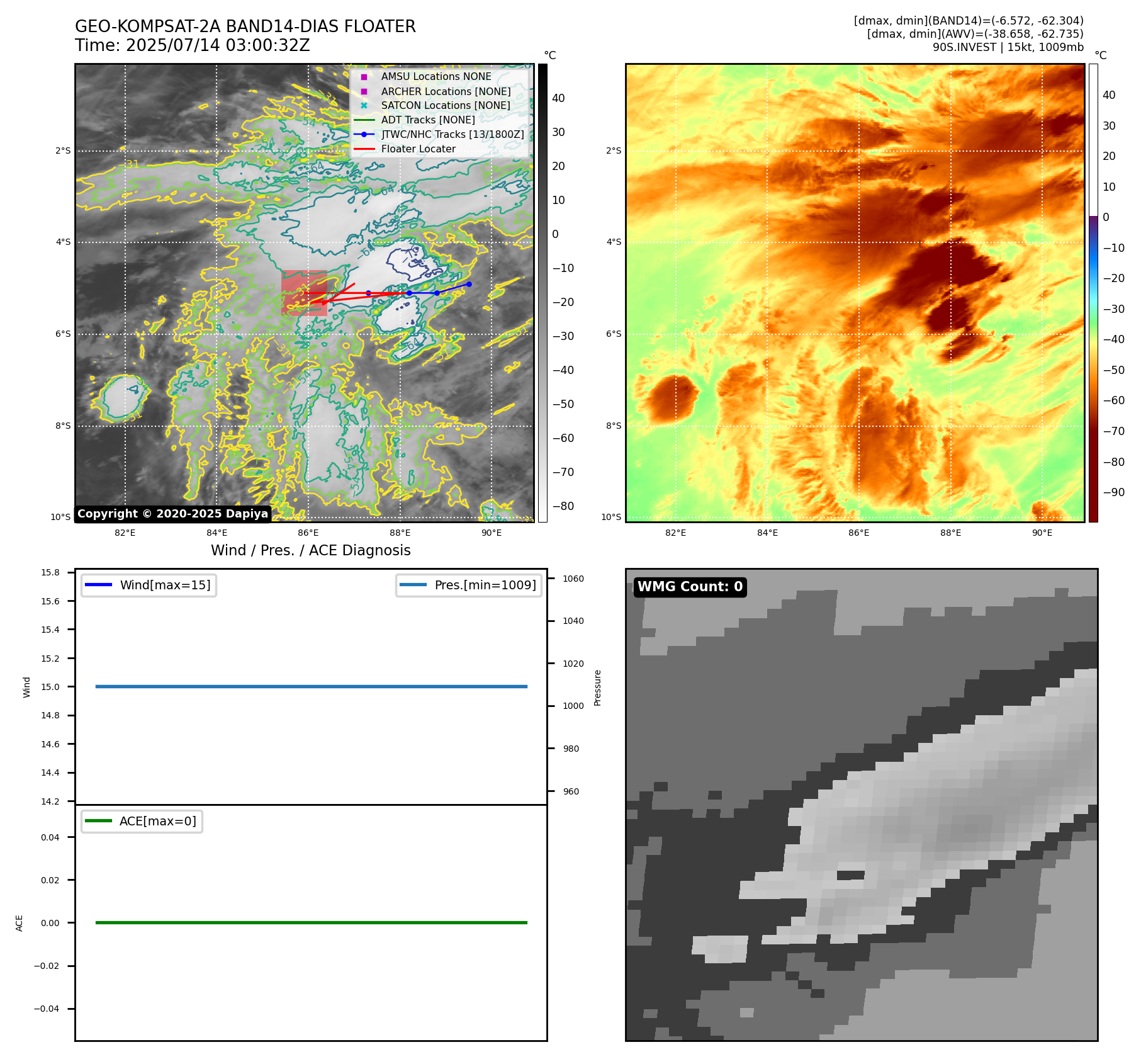Click the blue JTWC track line legend marker
Viewport: 1141px width, 1064px height.
click(364, 134)
